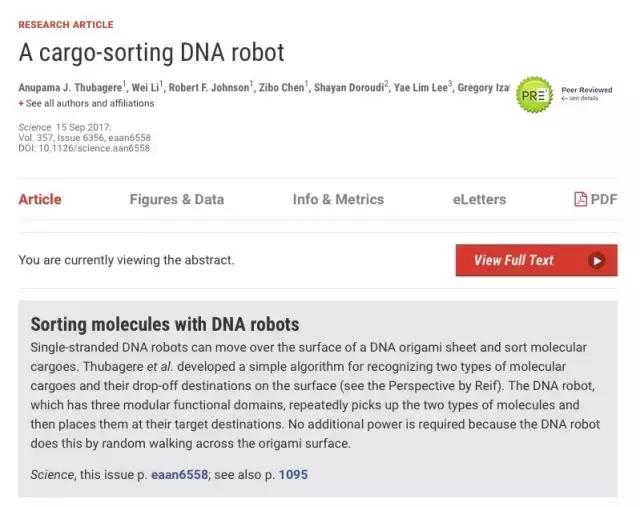Click the red PDF file icon
This screenshot has height=507, width=640.
pyautogui.click(x=581, y=199)
